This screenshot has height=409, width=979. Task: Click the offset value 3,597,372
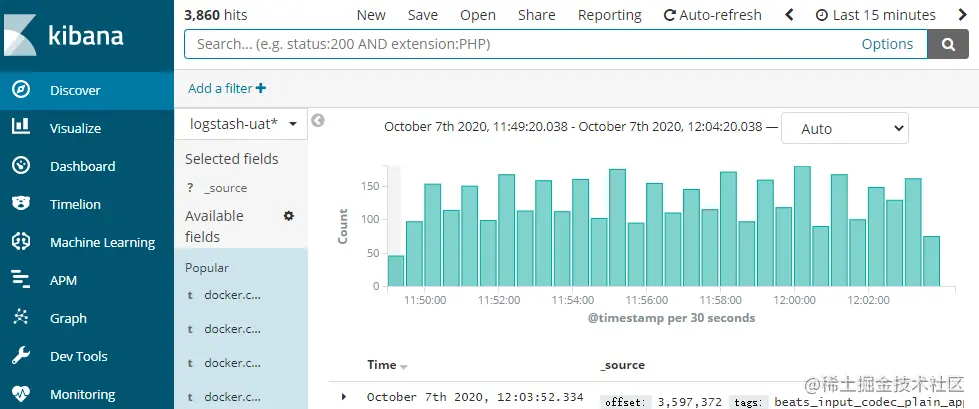pos(690,403)
